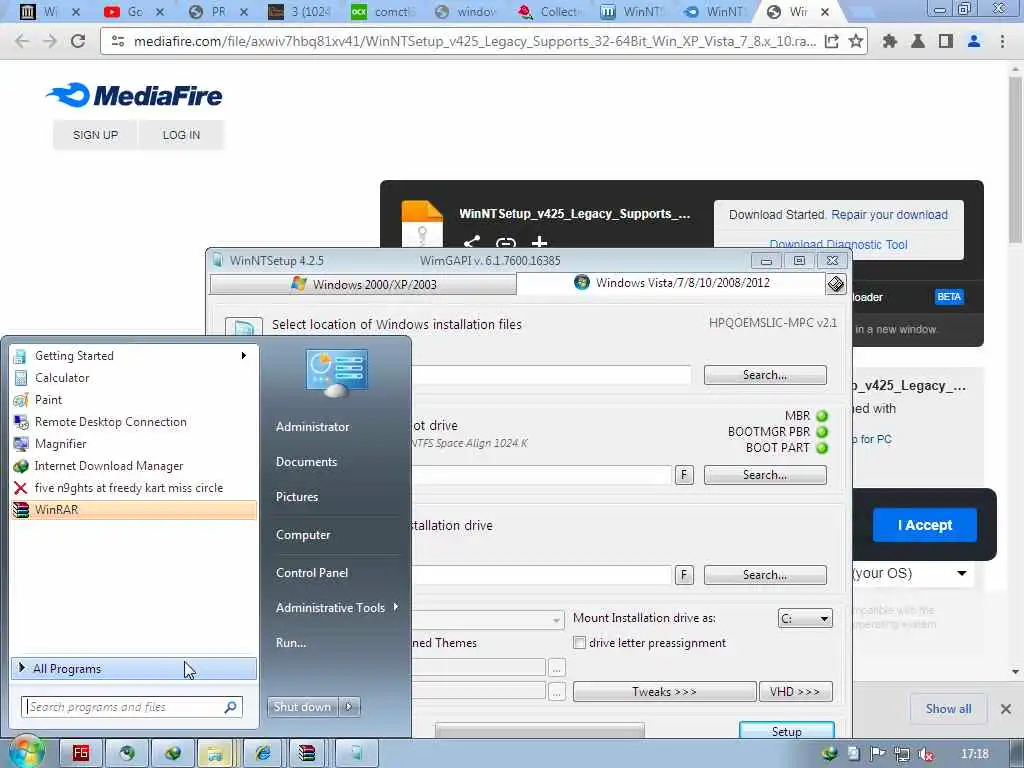The height and width of the screenshot is (768, 1024).
Task: Click the muted volume tray icon
Action: point(925,754)
